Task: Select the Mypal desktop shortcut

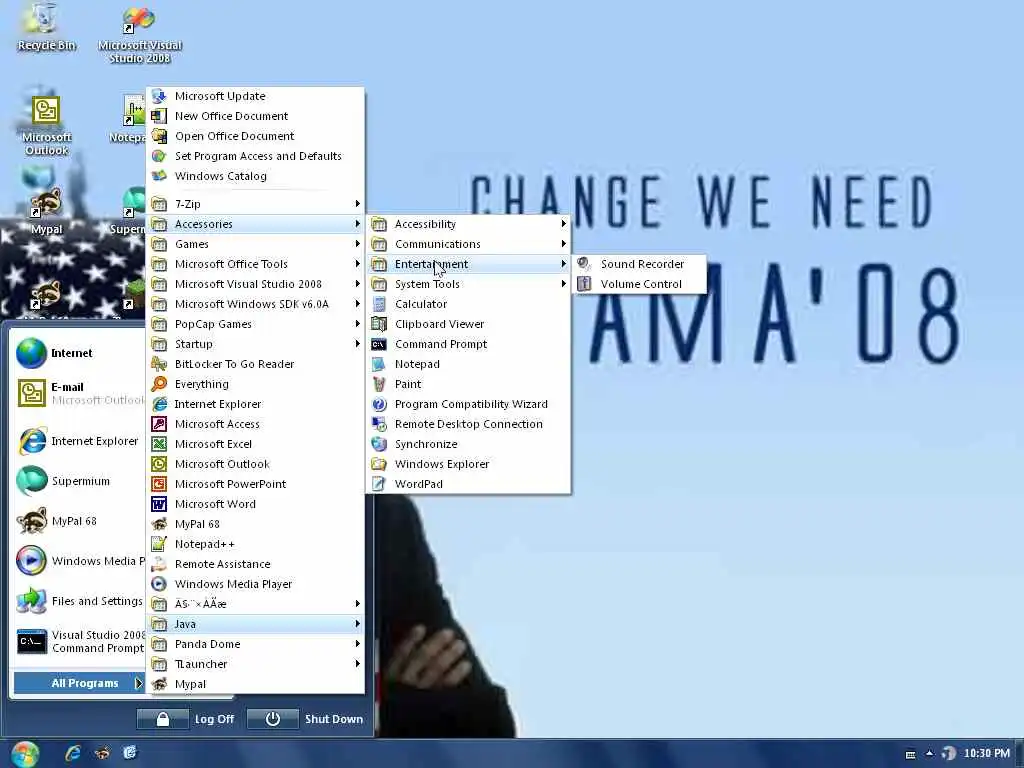Action: [x=46, y=210]
